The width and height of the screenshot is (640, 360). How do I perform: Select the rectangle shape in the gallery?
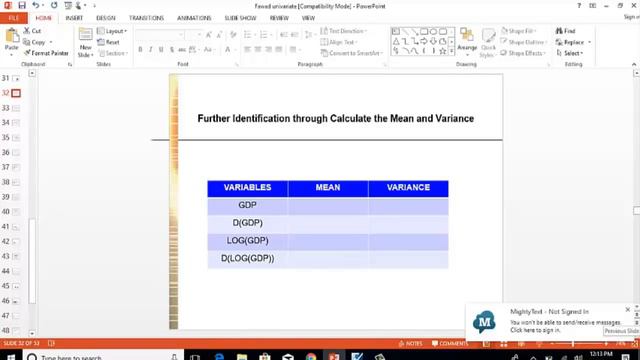(x=424, y=31)
